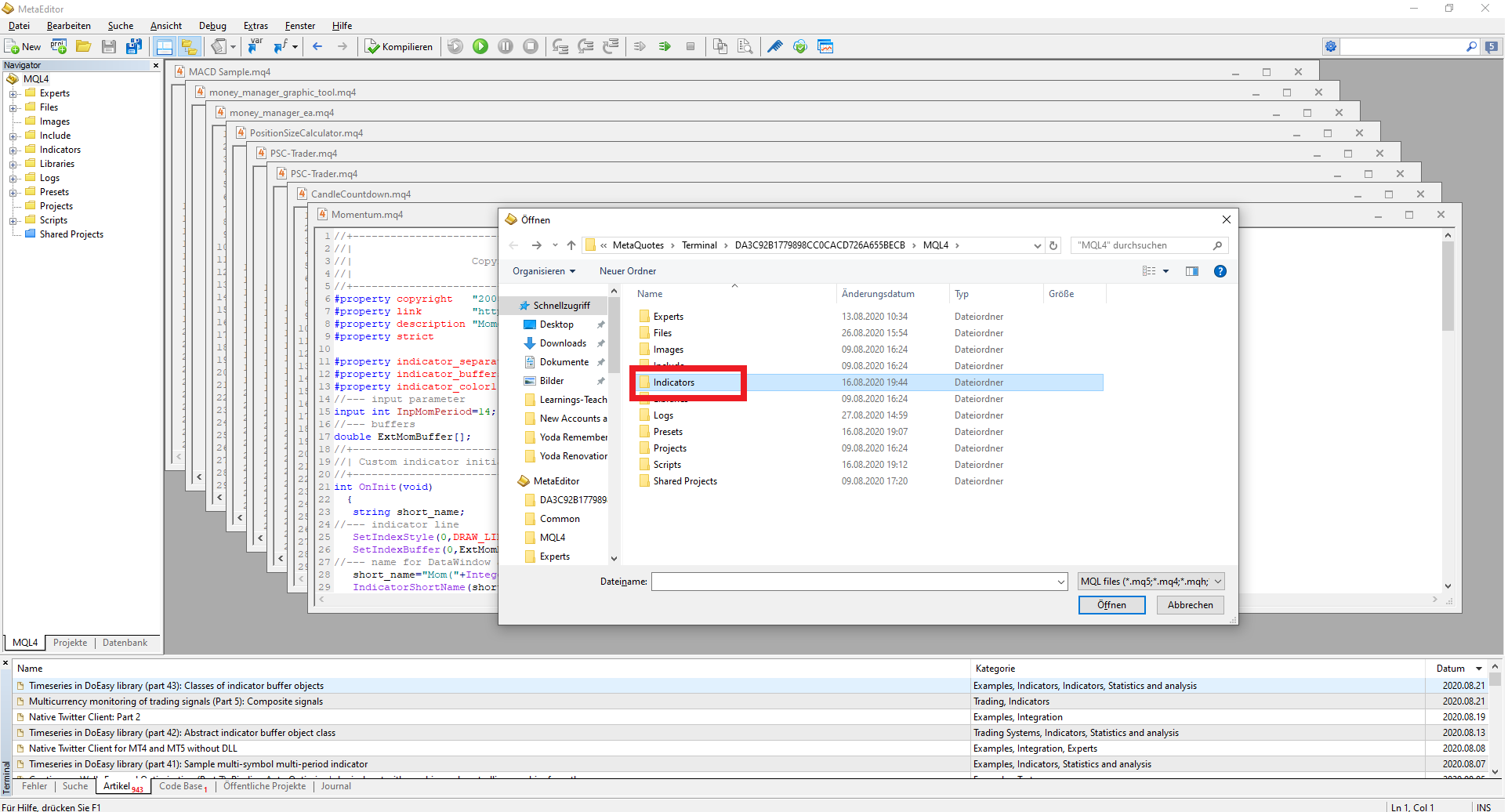Screen dimensions: 1508x812
Task: Switch to the Code Base tab
Action: tap(181, 786)
